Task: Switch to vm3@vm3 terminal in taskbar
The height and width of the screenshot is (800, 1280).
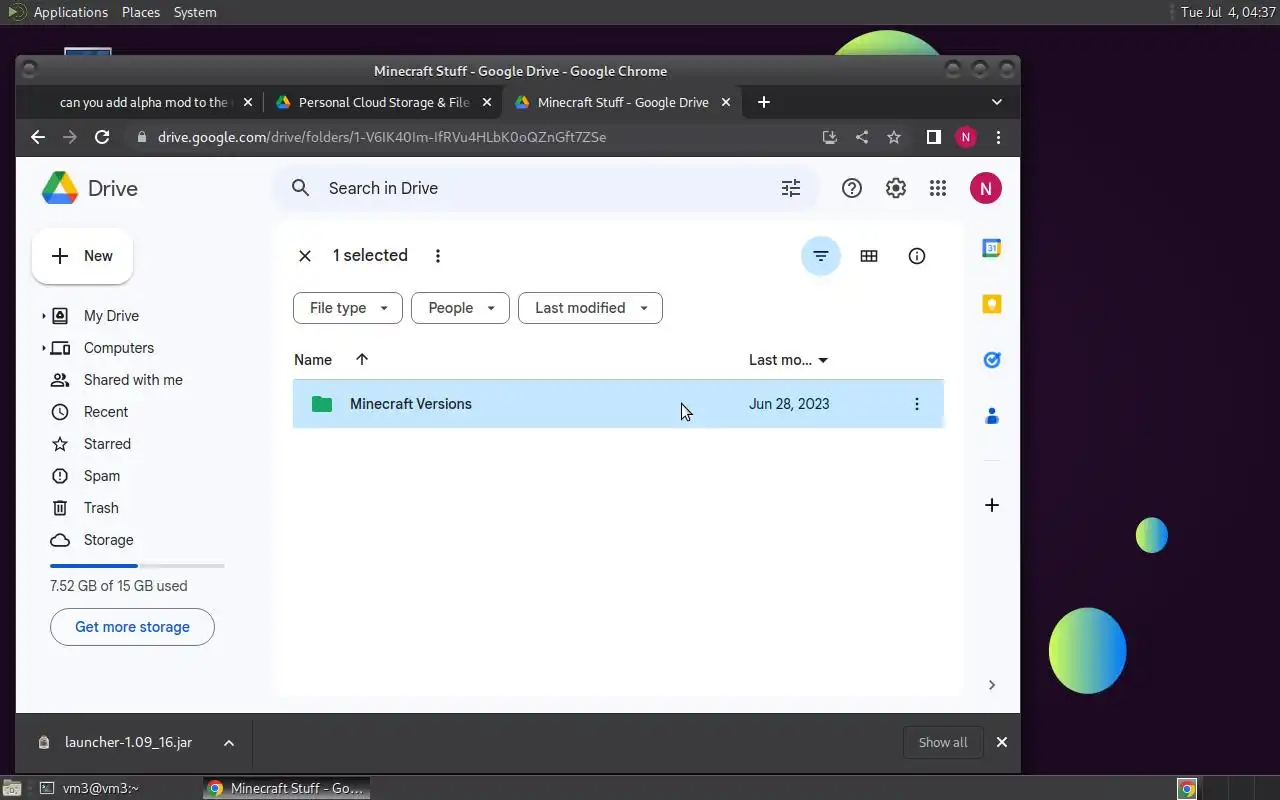Action: coord(90,788)
